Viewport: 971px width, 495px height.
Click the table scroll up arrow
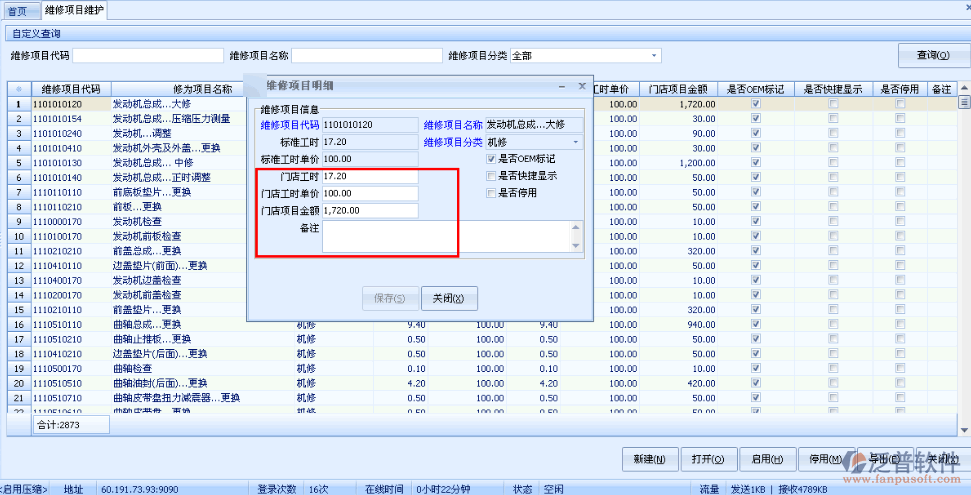(964, 89)
